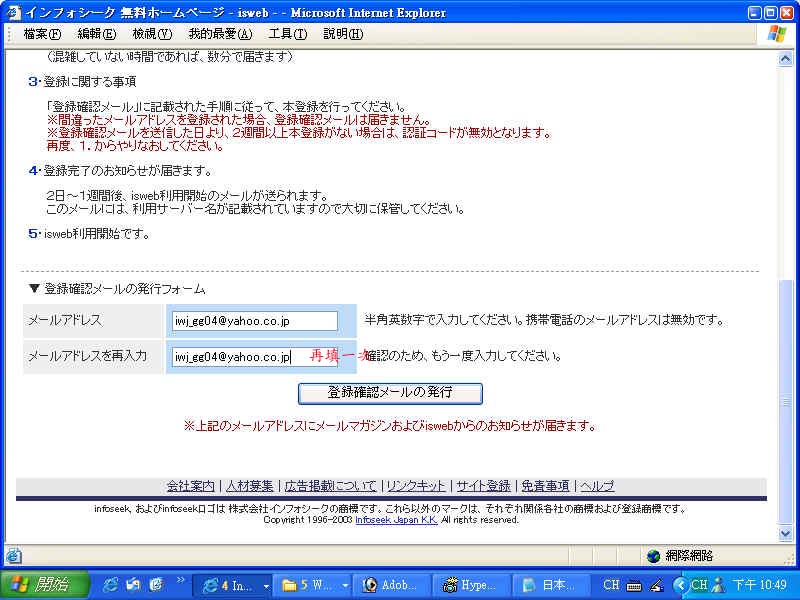Click the page scrollbar down arrow
Image resolution: width=800 pixels, height=600 pixels.
785,534
